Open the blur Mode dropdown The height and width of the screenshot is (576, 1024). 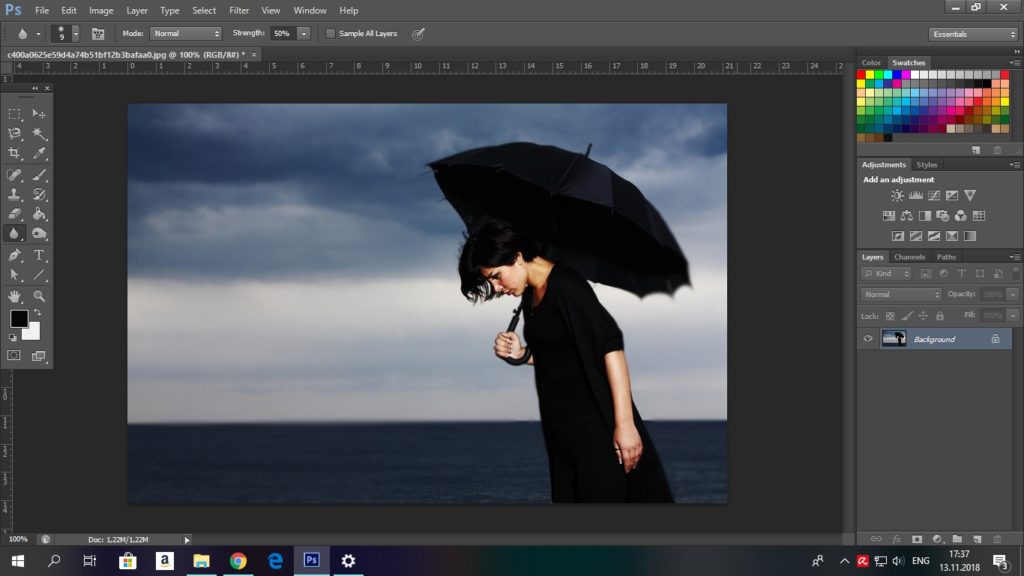pyautogui.click(x=186, y=33)
